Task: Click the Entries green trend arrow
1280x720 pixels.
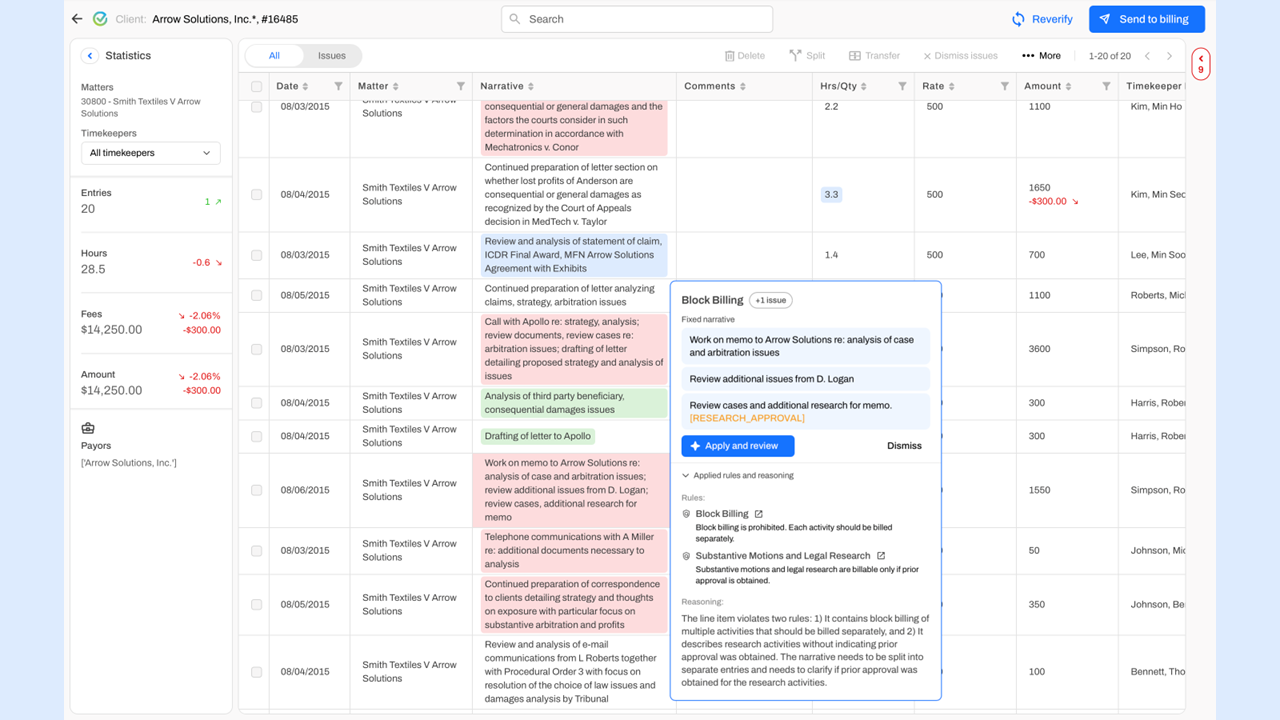Action: click(x=218, y=202)
